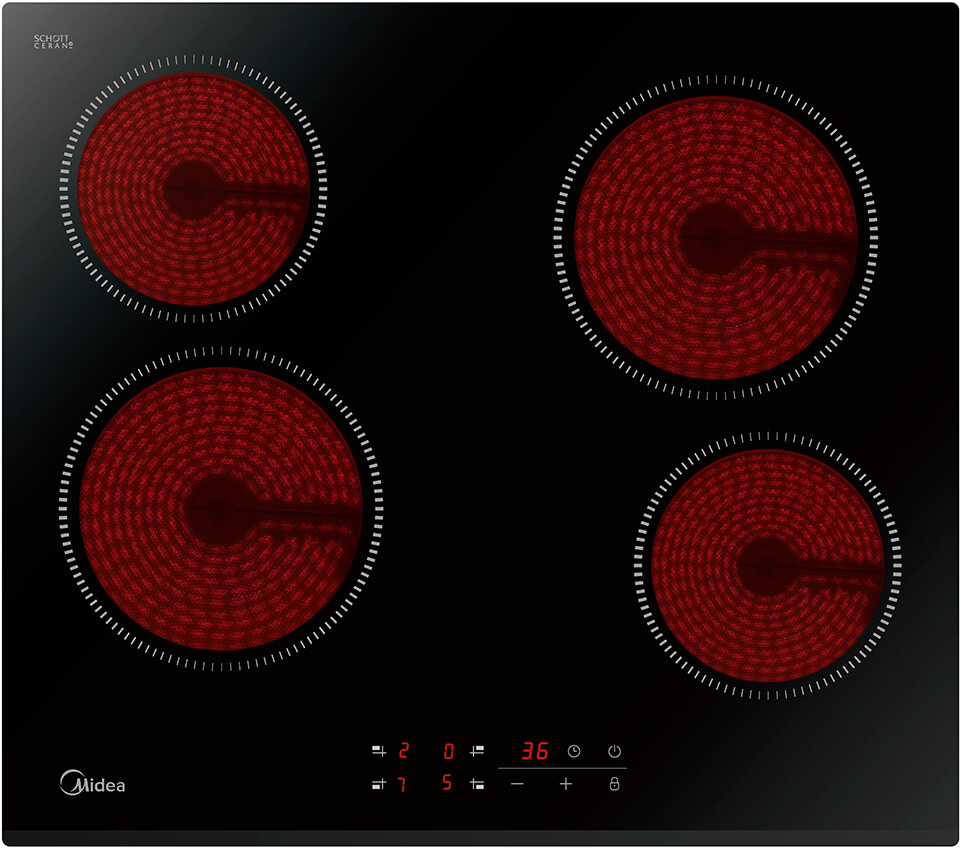960x848 pixels.
Task: Click the Midea brand logo
Action: click(93, 783)
